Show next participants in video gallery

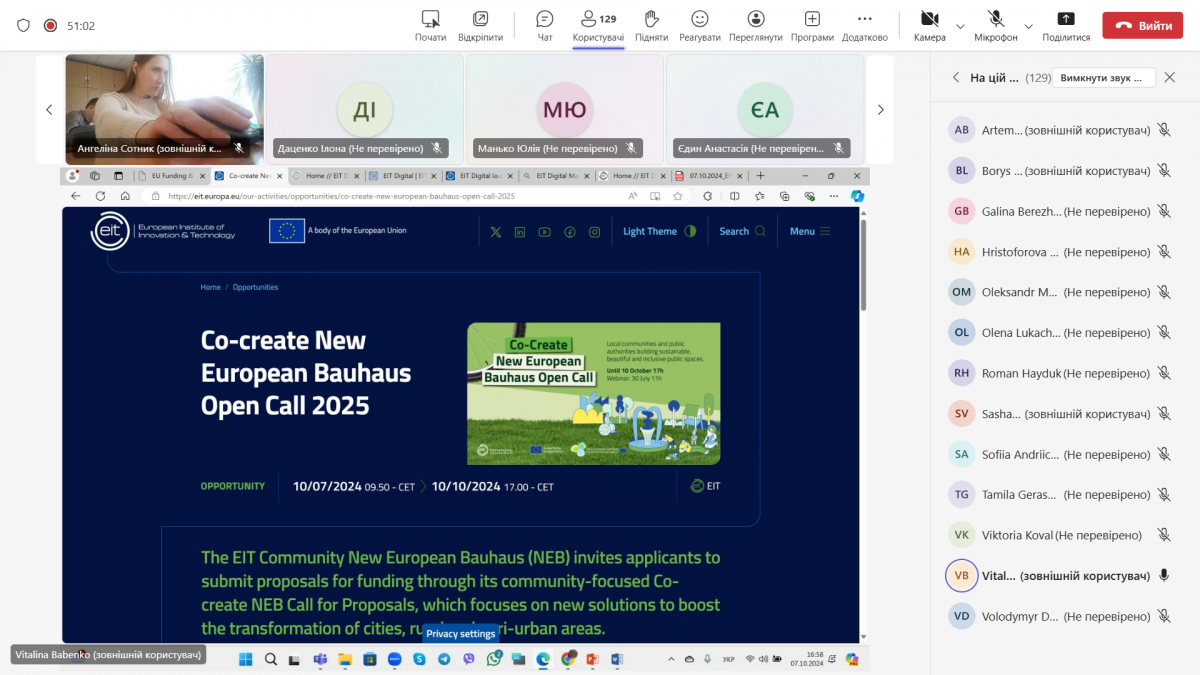(881, 110)
